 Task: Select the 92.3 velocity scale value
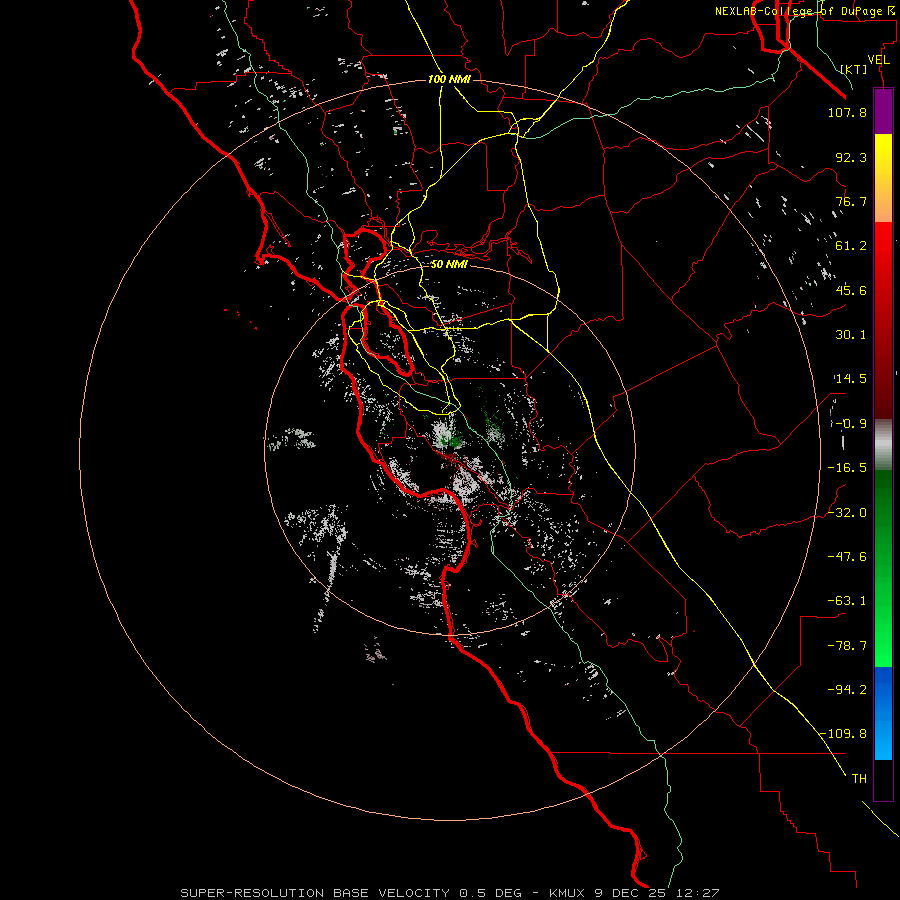coord(851,157)
